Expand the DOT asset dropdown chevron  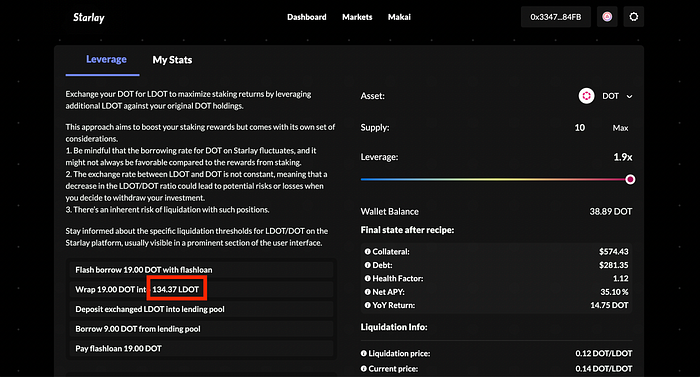tap(629, 96)
